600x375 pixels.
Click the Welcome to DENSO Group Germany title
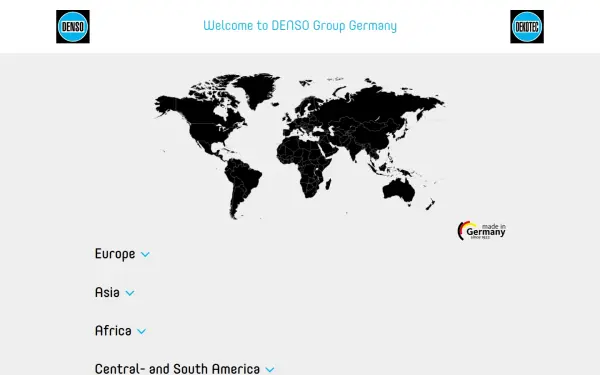[x=300, y=26]
